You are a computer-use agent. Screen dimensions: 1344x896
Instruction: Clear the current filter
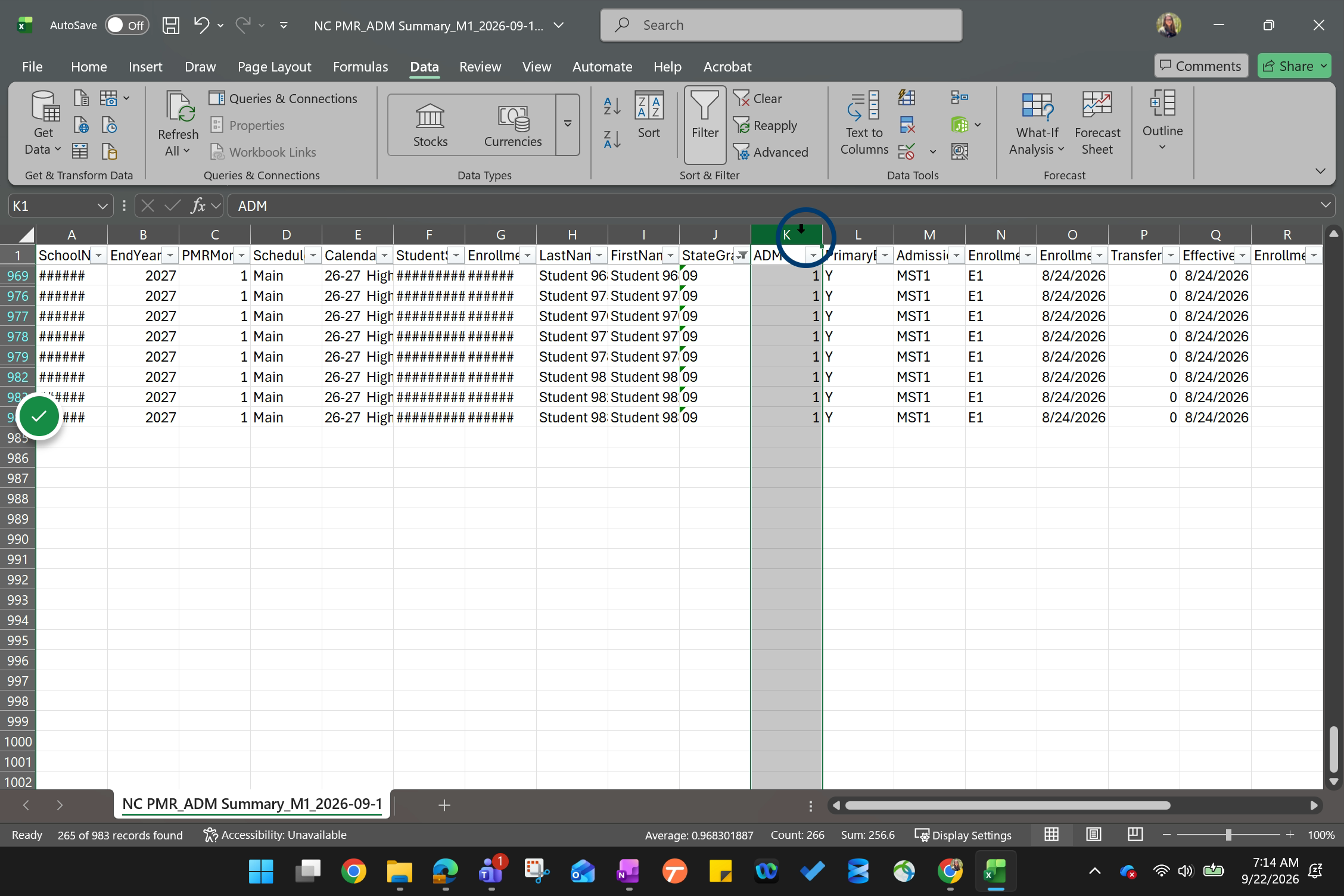click(758, 98)
